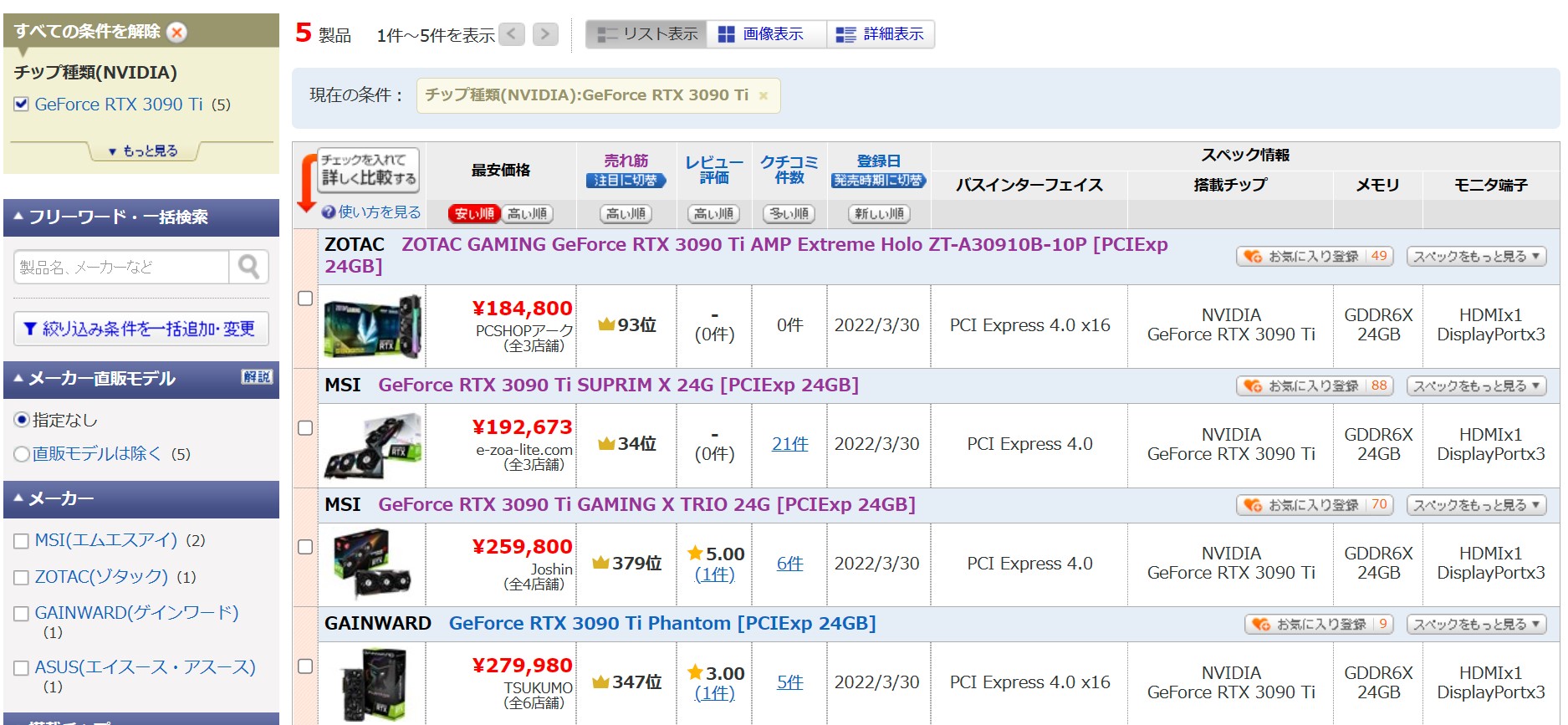1568x725 pixels.
Task: Remove the GeForce RTX 3090 Ti condition tag
Action: click(763, 96)
